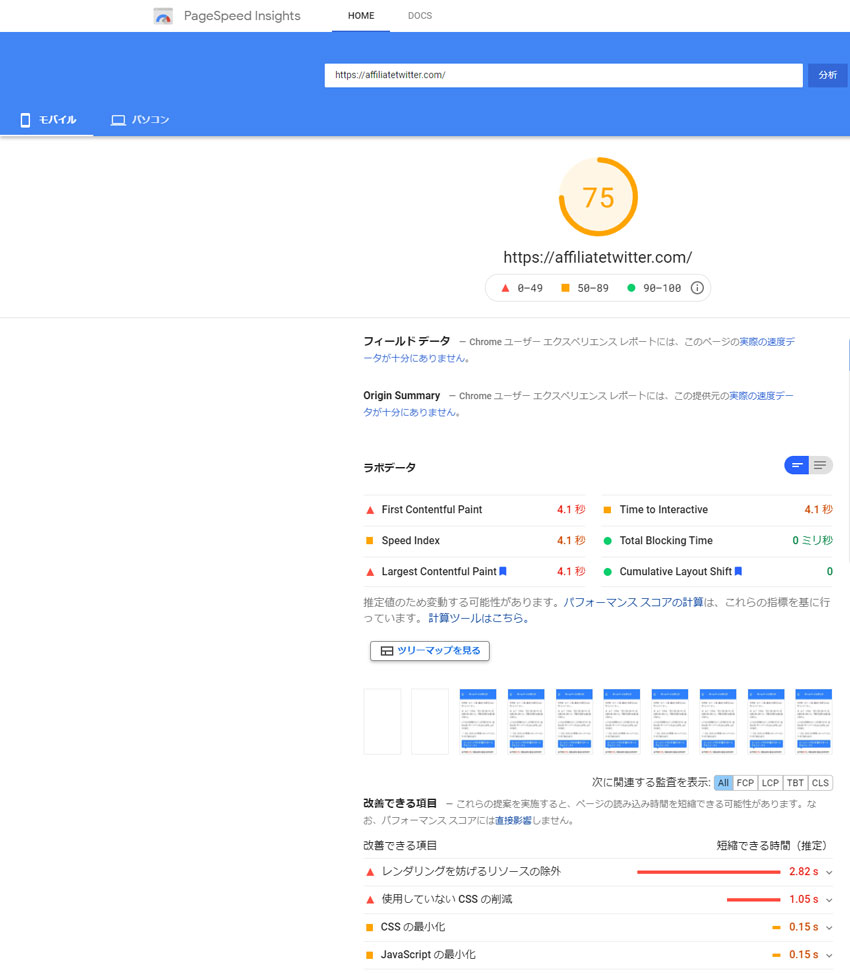Select the パソコン tab
The width and height of the screenshot is (850, 977).
(x=140, y=120)
